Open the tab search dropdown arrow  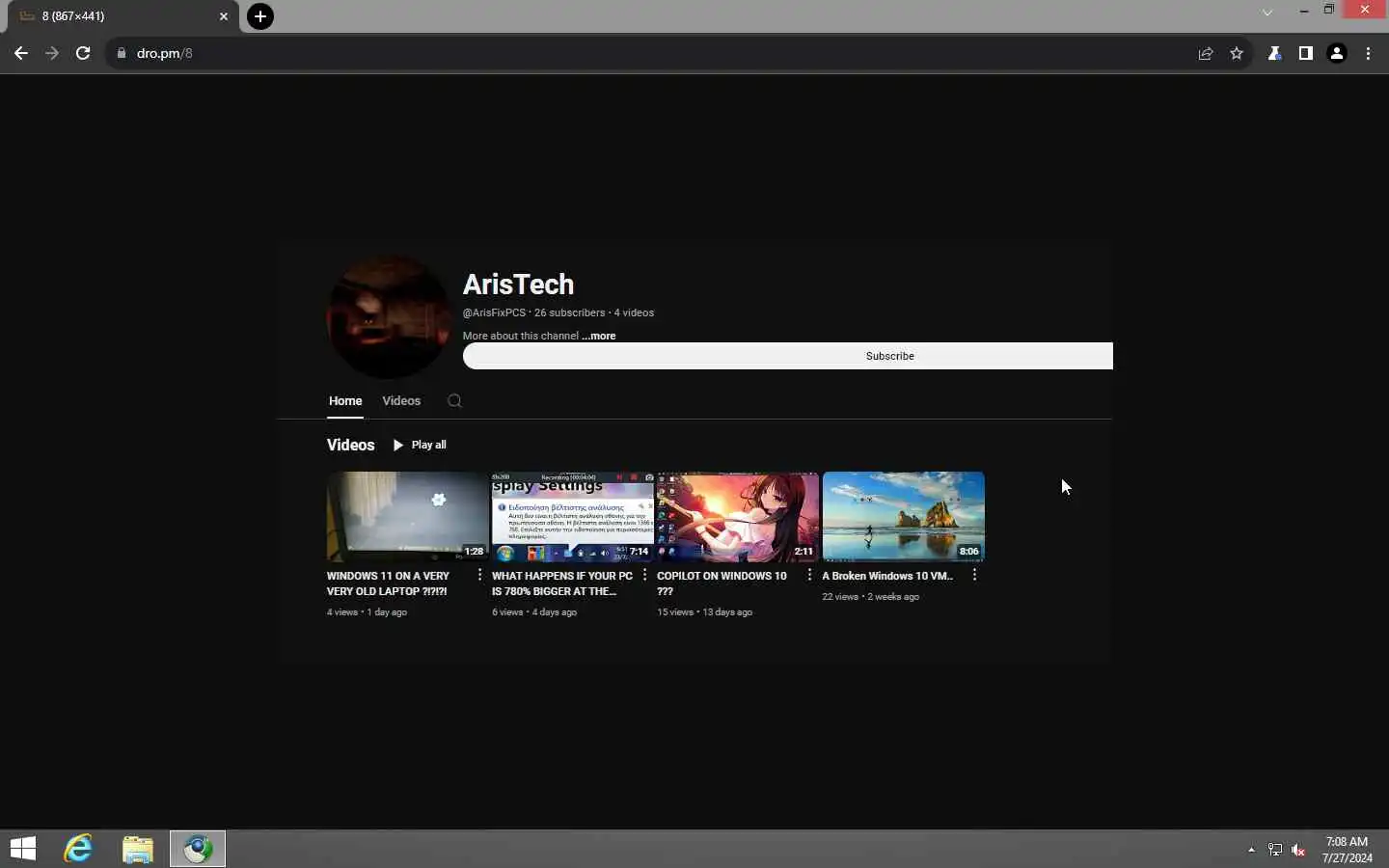click(1267, 13)
